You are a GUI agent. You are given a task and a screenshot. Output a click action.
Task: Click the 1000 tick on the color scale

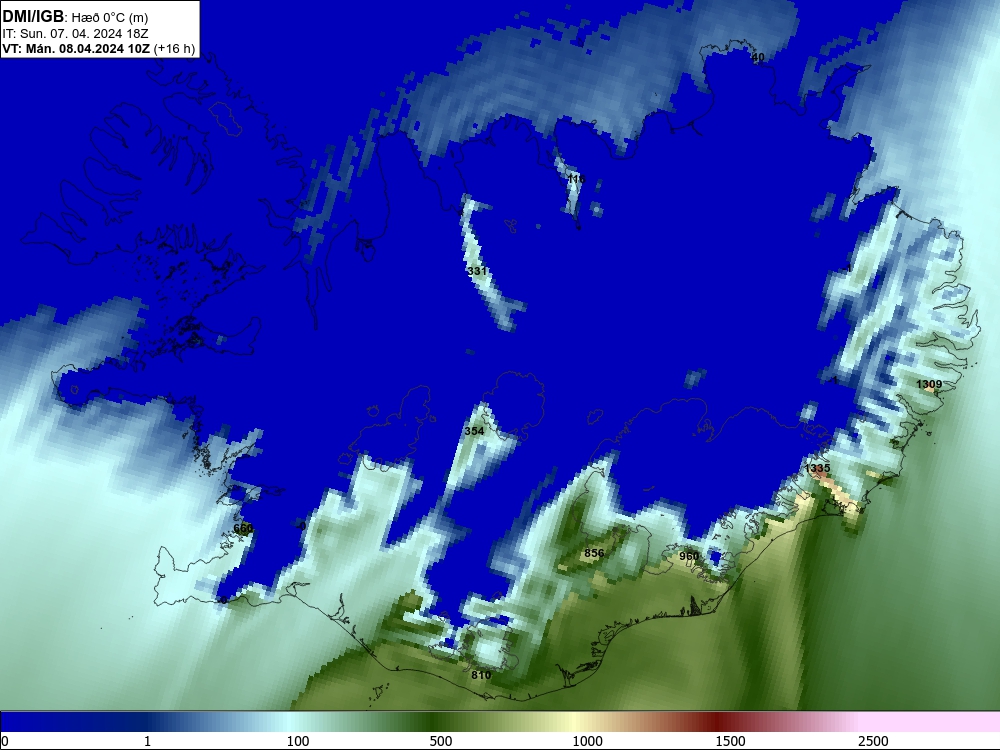(x=587, y=741)
